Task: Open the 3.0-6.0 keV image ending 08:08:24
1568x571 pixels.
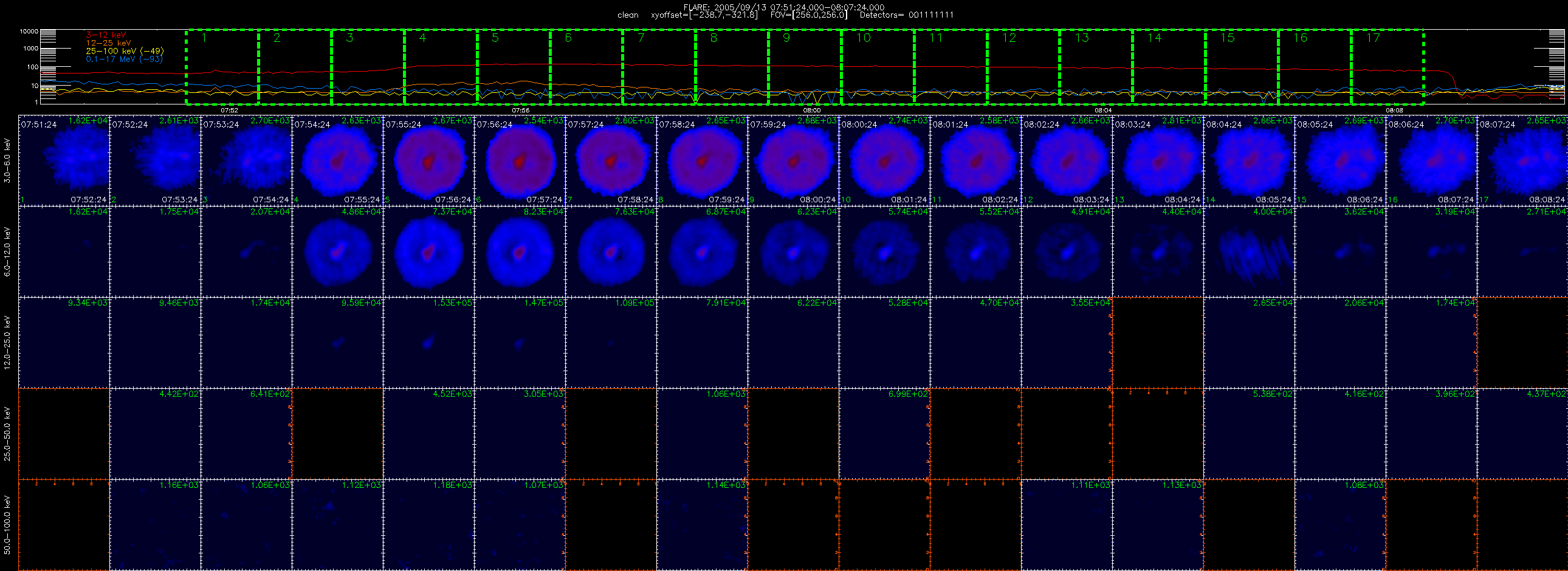Action: (x=1523, y=160)
